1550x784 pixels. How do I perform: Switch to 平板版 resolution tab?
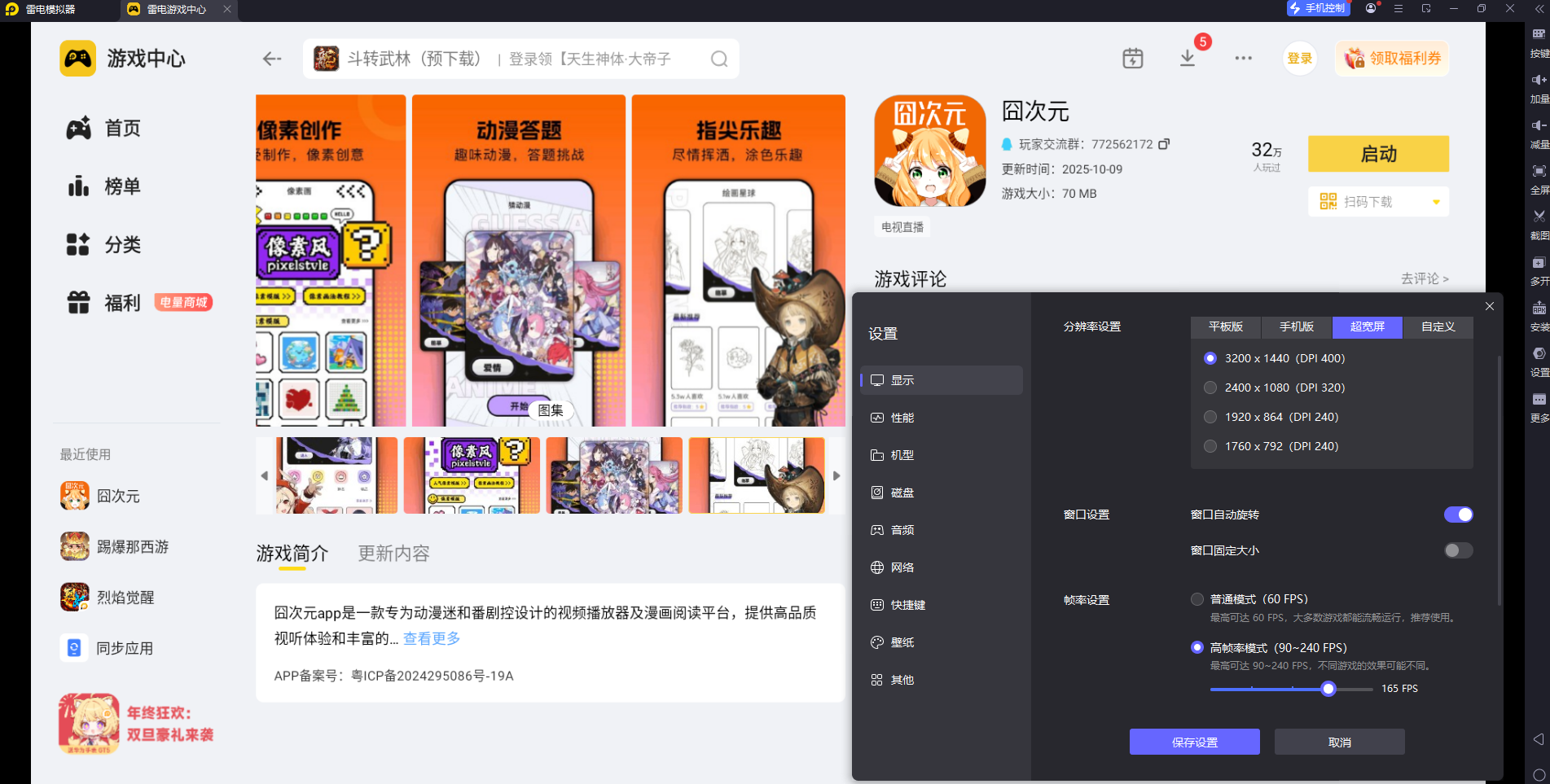pyautogui.click(x=1226, y=327)
